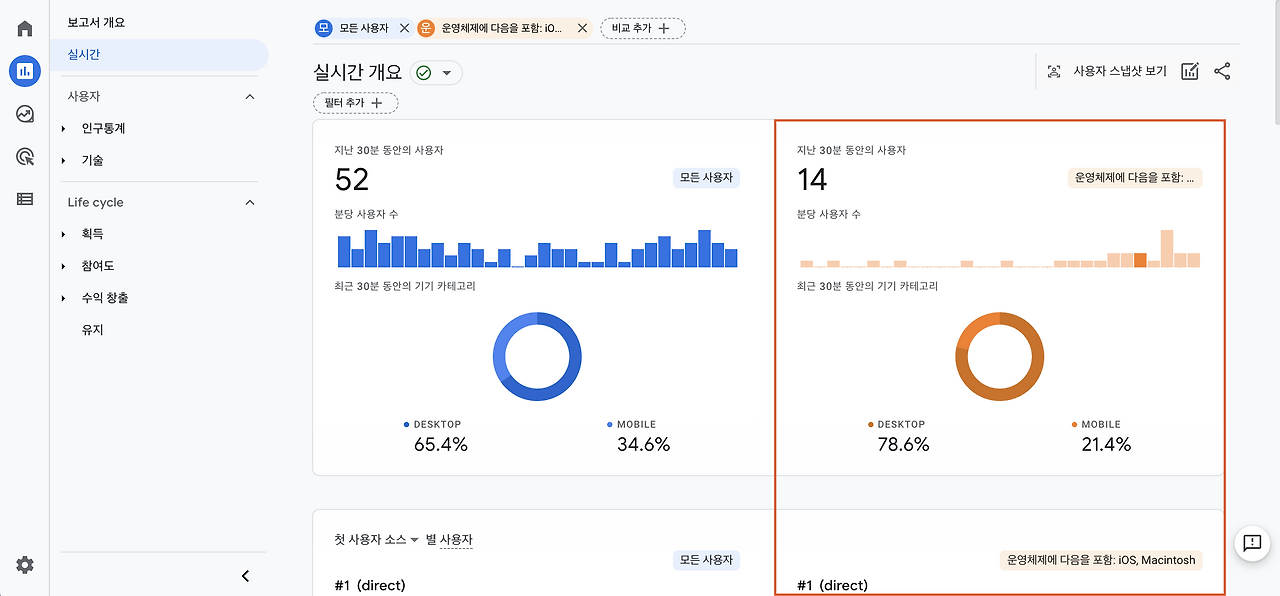The image size is (1280, 596).
Task: Expand the 획득 tree item
Action: pos(63,234)
